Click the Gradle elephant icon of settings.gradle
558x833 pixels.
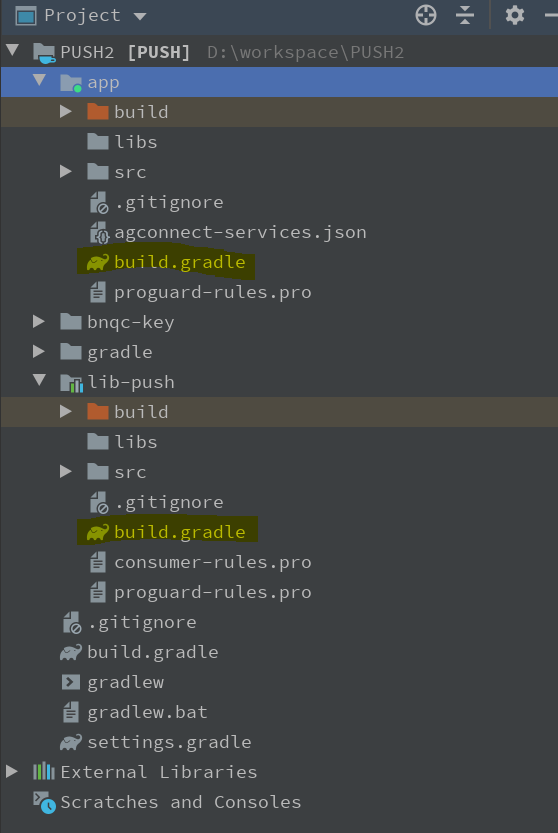[71, 742]
